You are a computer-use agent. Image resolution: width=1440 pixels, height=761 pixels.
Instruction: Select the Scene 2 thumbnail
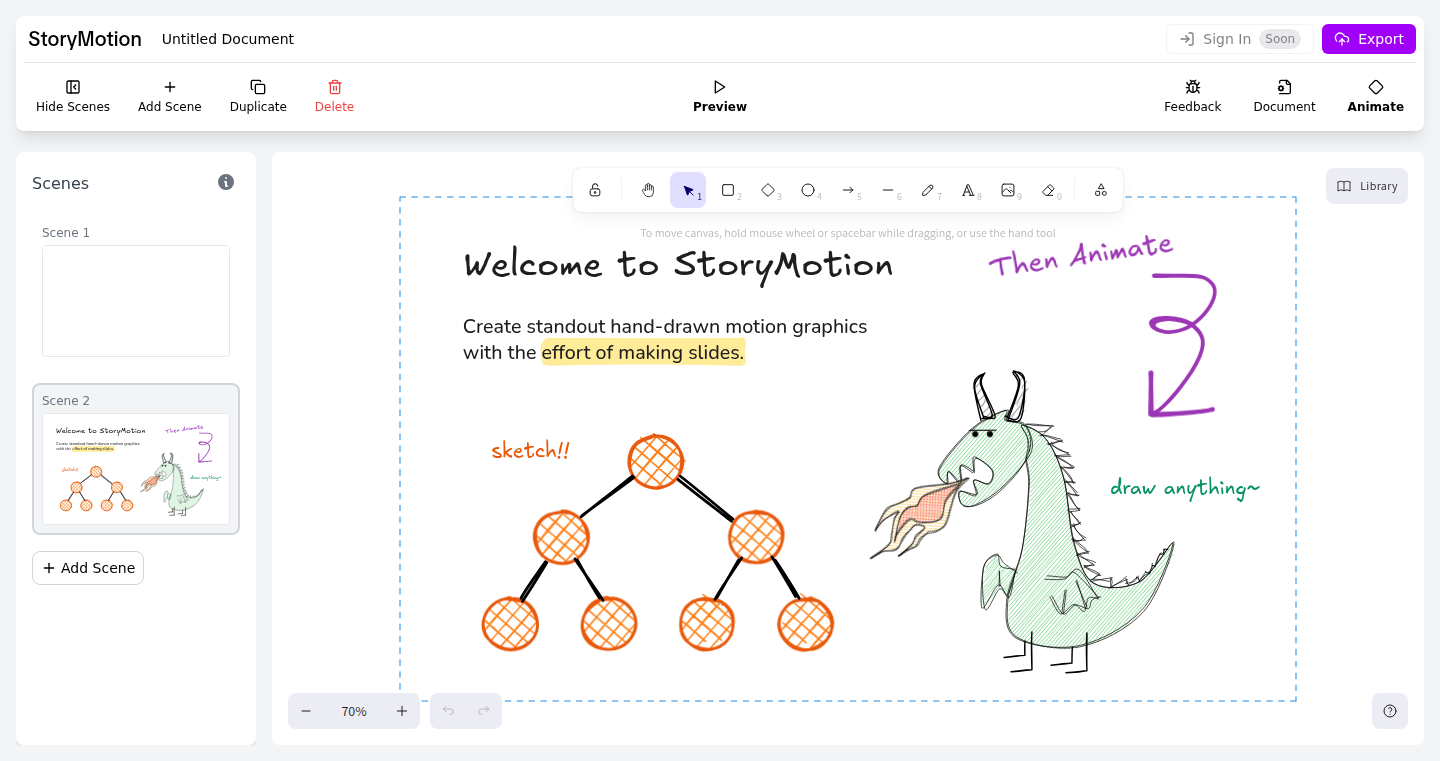pos(136,469)
